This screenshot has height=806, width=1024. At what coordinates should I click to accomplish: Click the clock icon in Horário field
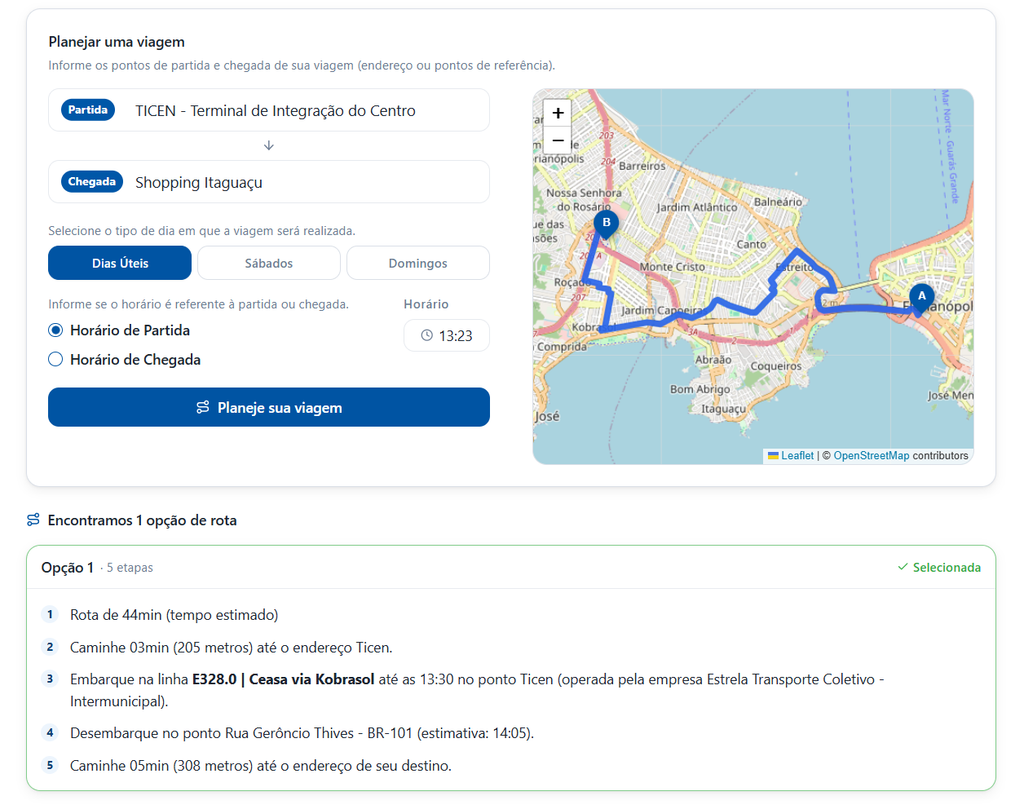426,335
